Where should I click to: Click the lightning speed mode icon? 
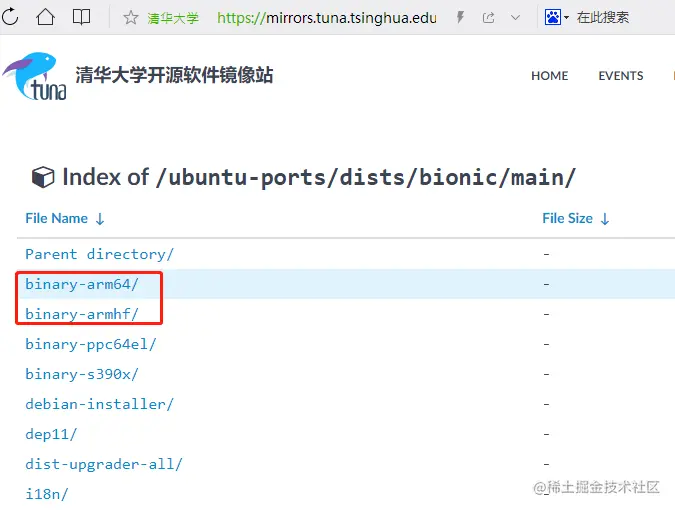(x=460, y=18)
